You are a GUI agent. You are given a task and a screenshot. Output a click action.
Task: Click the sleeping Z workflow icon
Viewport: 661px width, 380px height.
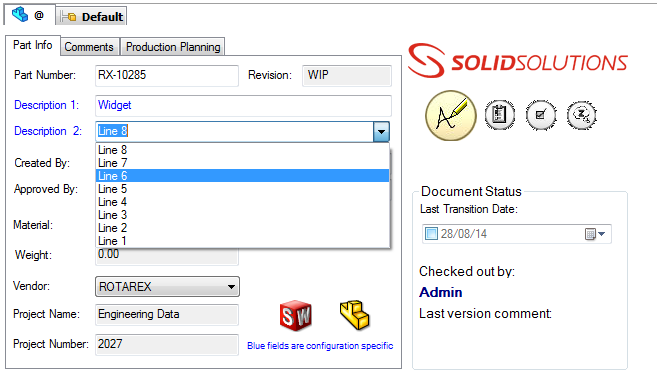(582, 115)
